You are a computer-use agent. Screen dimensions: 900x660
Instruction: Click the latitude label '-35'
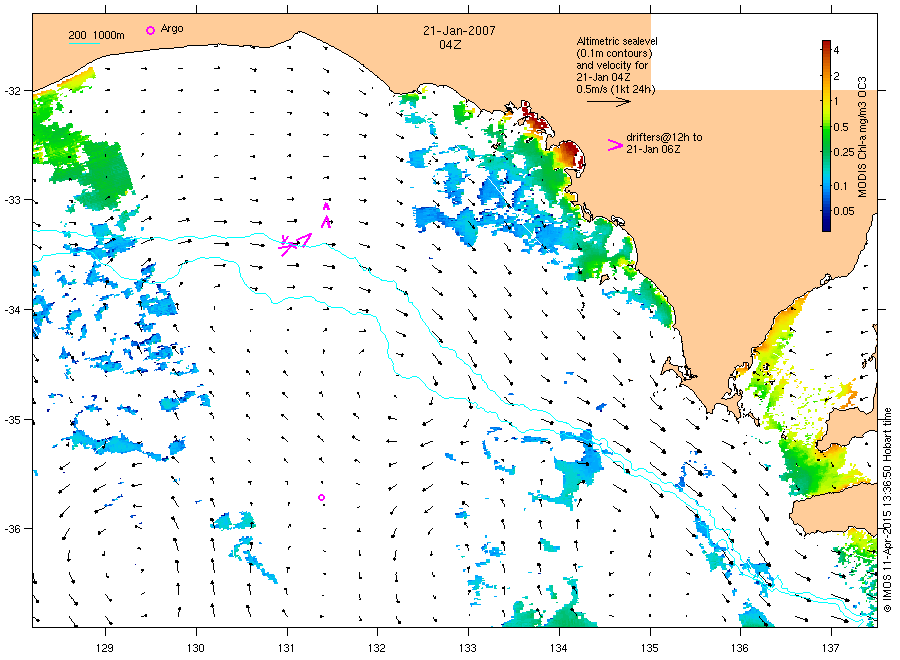[x=11, y=420]
